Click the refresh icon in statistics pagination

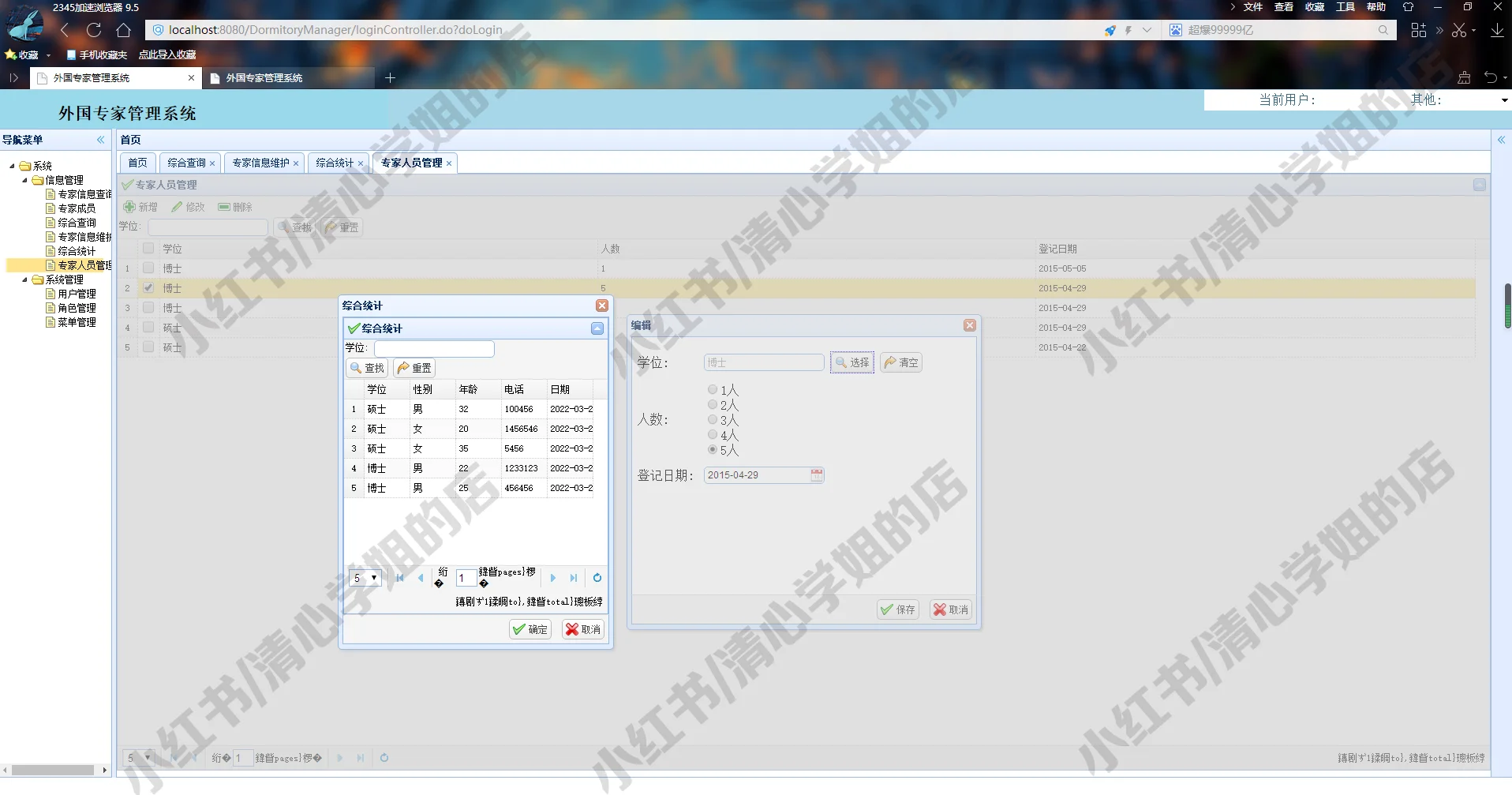[x=597, y=577]
